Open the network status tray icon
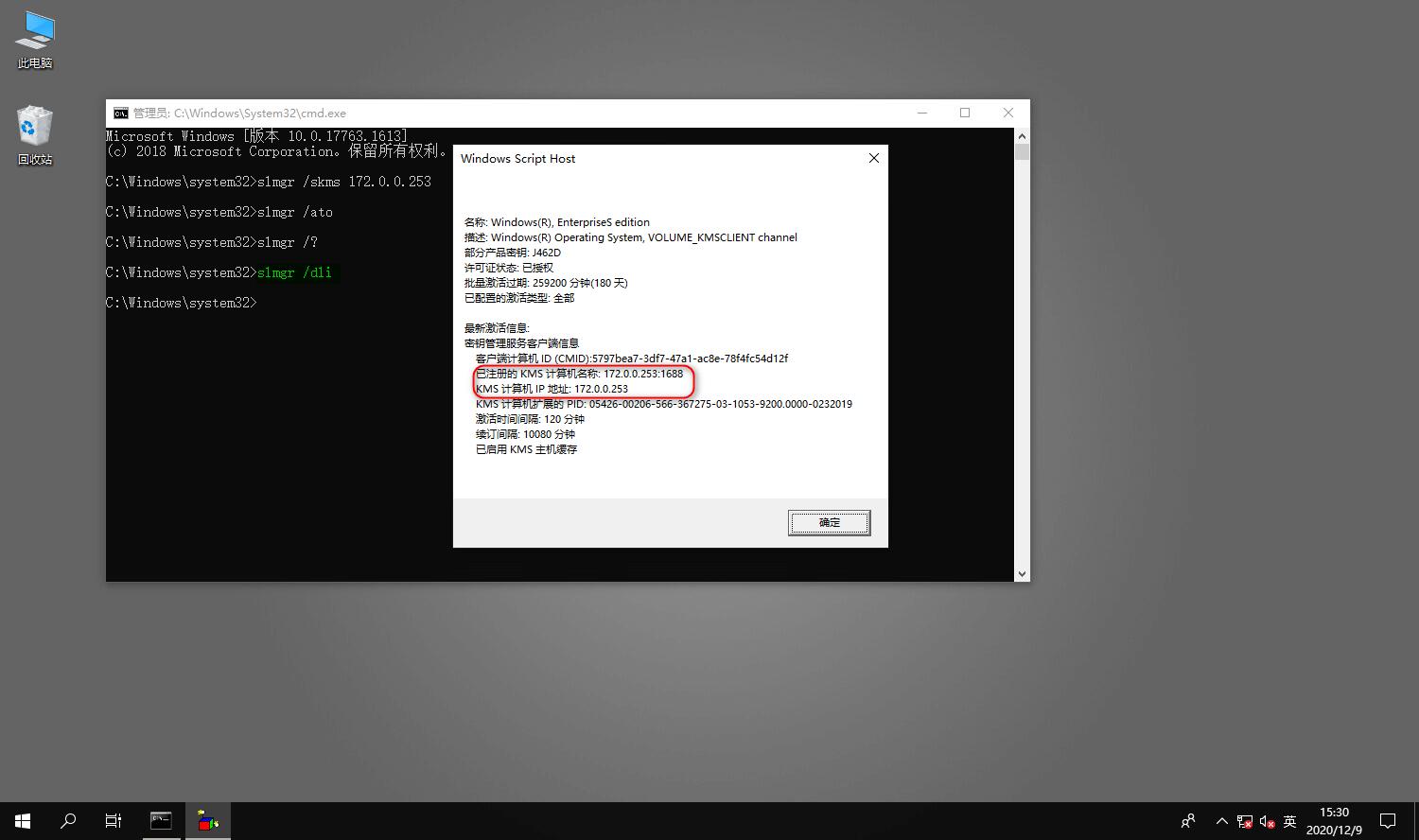This screenshot has width=1419, height=840. click(1245, 821)
